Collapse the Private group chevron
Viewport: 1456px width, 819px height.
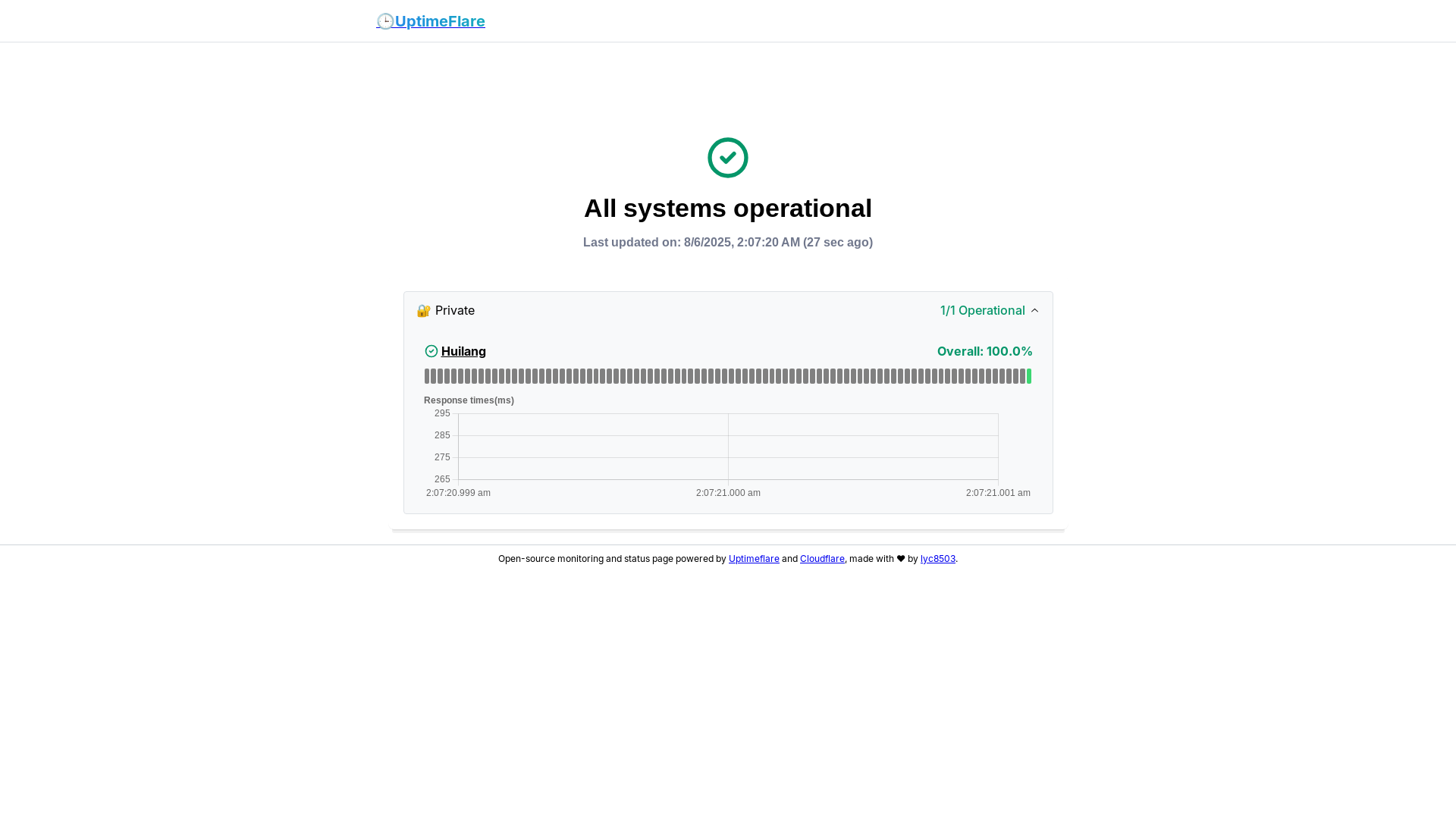1034,310
